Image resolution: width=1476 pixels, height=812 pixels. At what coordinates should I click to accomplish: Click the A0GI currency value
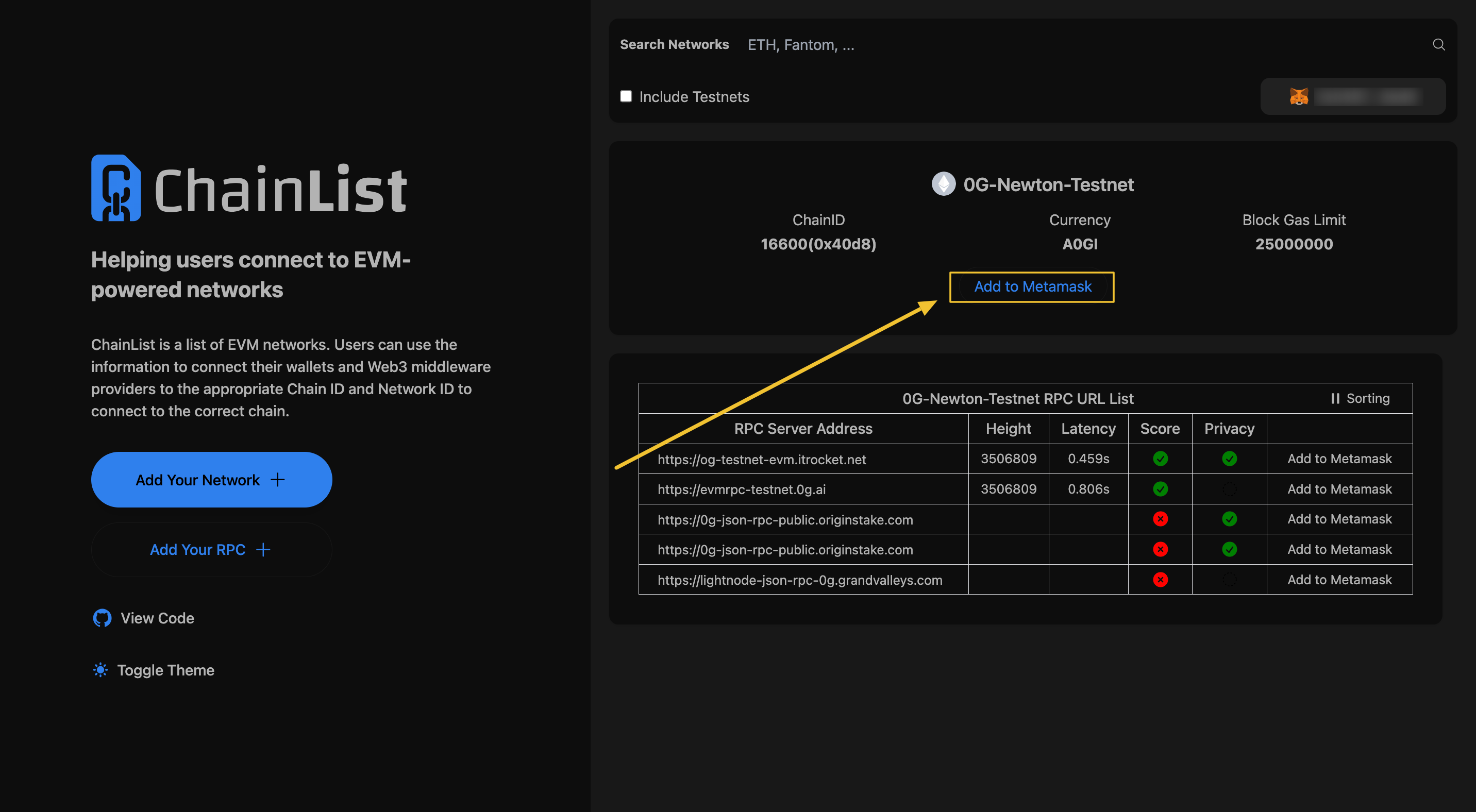[1080, 244]
